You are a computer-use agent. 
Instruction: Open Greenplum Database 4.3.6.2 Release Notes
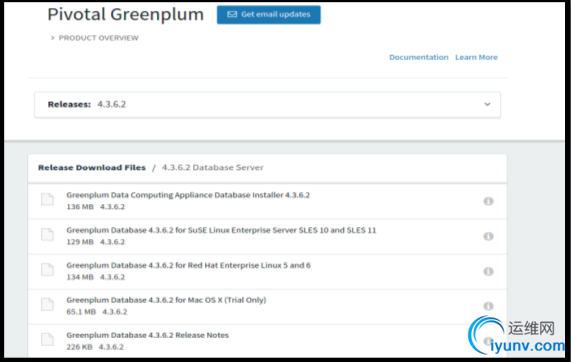tap(147, 335)
